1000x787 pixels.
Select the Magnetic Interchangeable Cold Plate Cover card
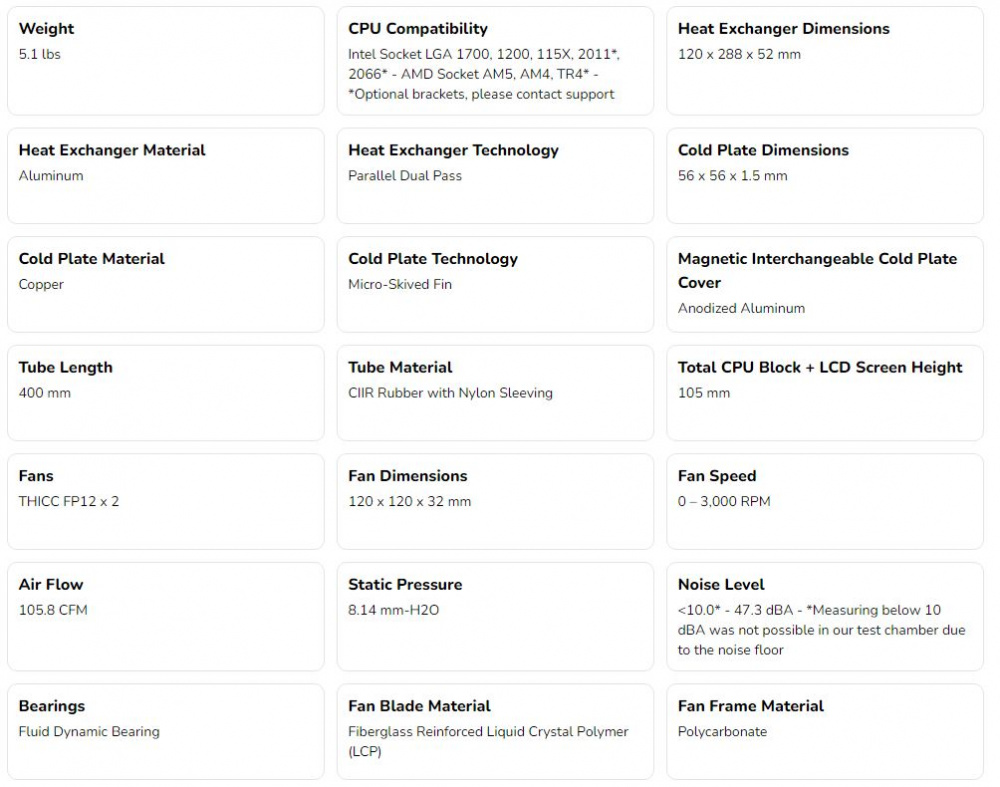pos(825,284)
